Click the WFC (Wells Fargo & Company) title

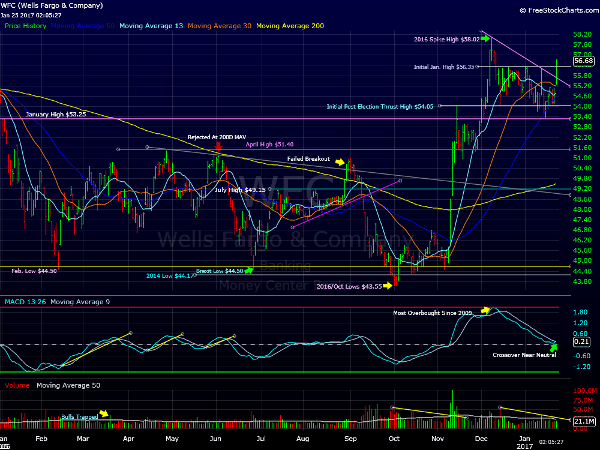(52, 6)
